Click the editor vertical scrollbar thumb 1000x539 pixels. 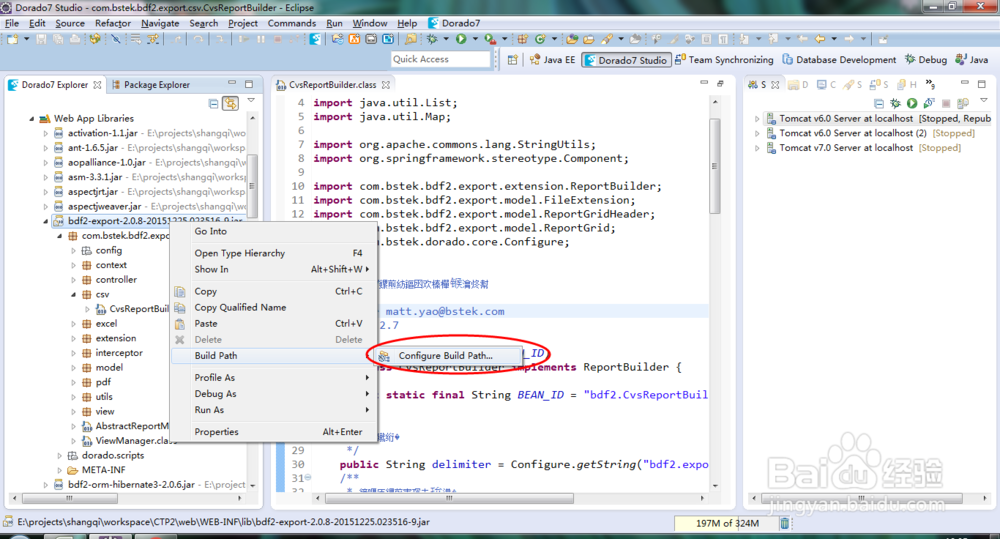[x=715, y=166]
